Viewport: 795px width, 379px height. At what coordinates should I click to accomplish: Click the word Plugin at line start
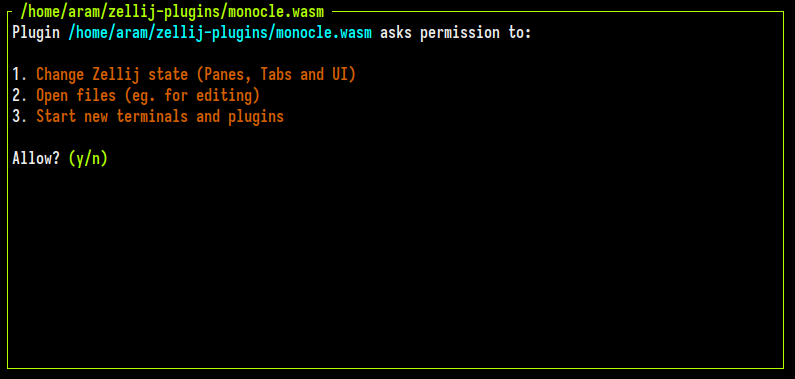pyautogui.click(x=36, y=33)
